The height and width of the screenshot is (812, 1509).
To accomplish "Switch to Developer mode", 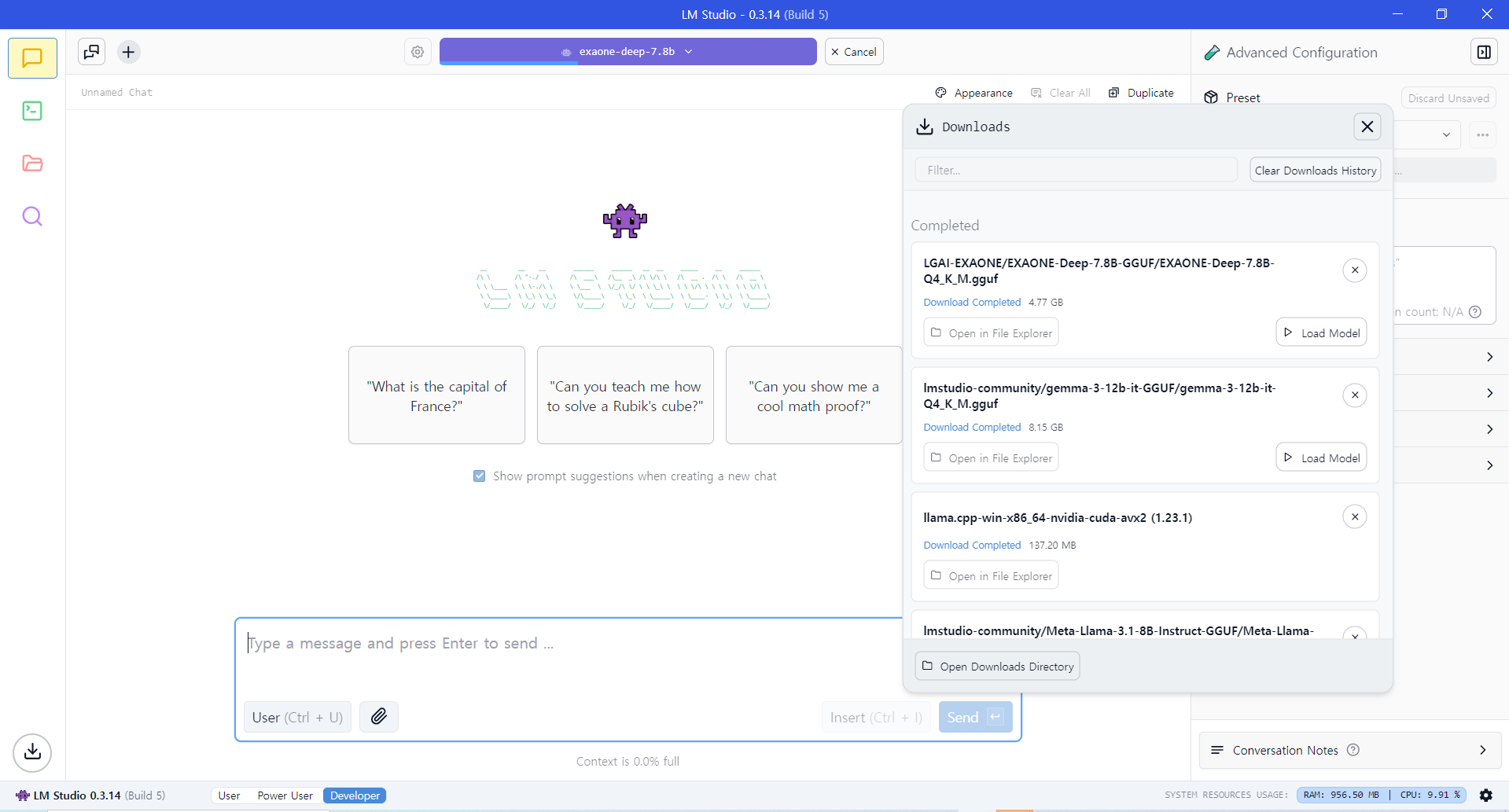I will click(x=355, y=795).
